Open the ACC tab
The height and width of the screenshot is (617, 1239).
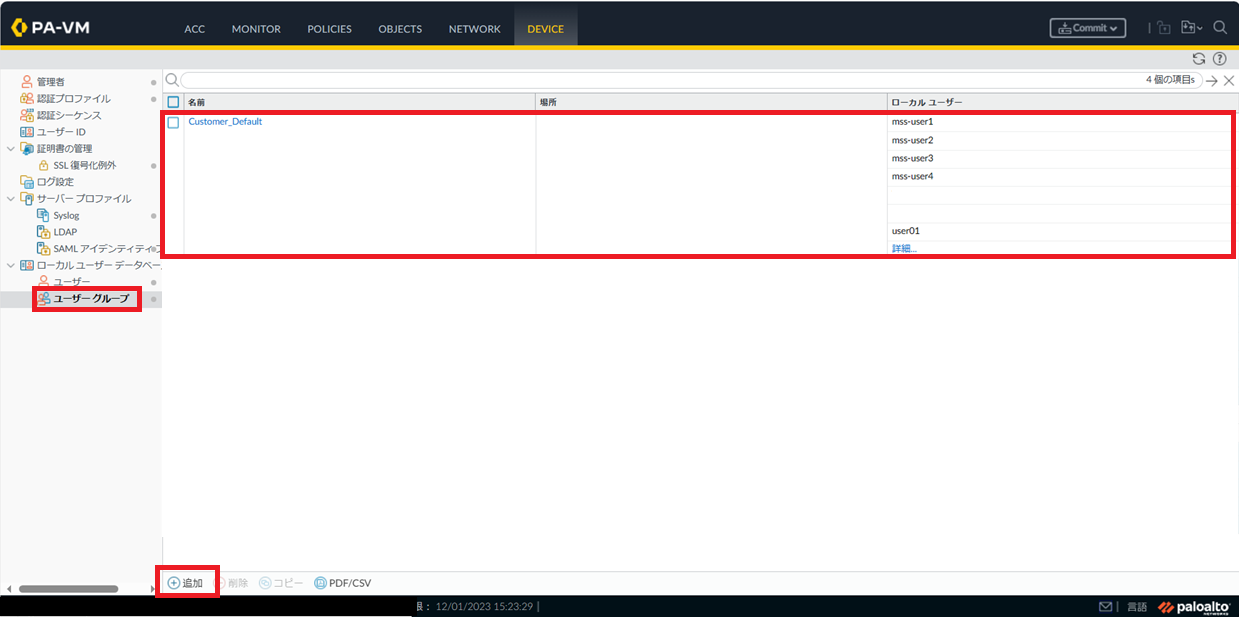click(195, 29)
